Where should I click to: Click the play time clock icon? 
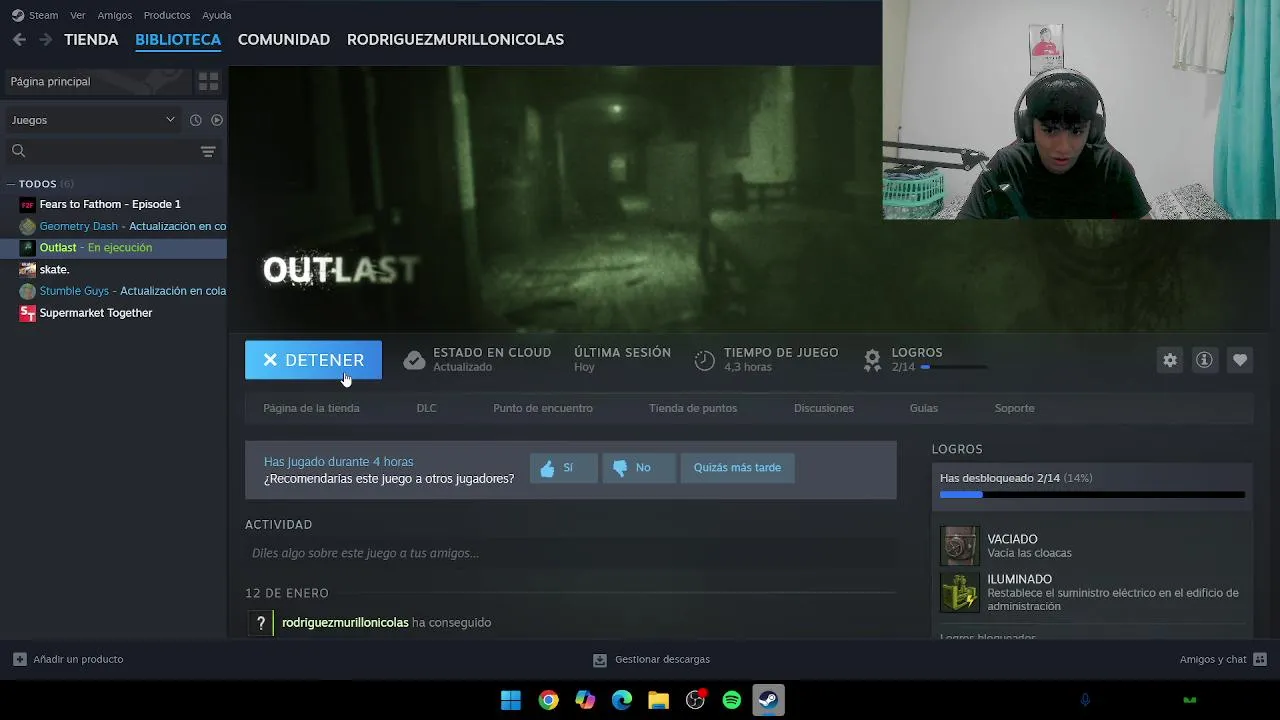705,360
